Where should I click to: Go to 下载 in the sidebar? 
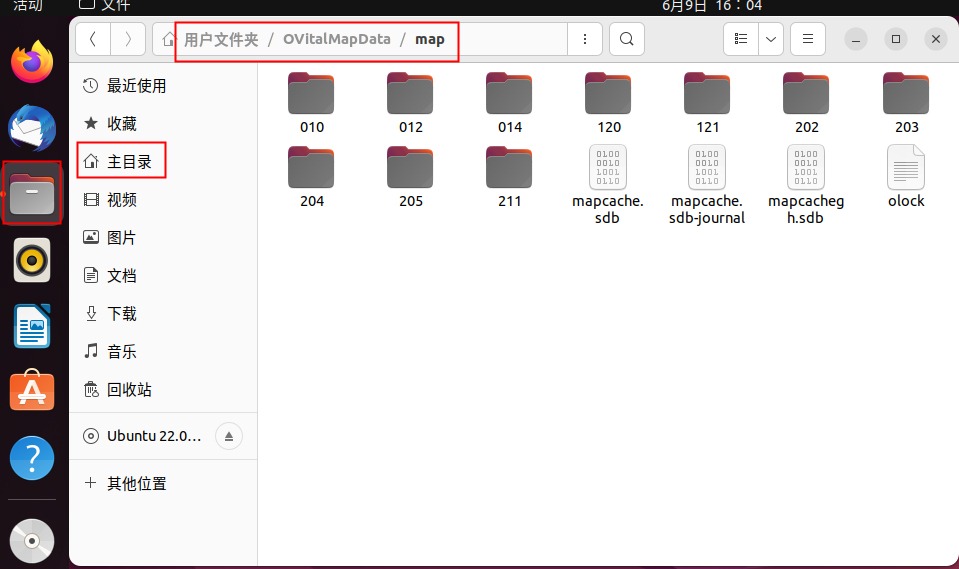point(122,314)
